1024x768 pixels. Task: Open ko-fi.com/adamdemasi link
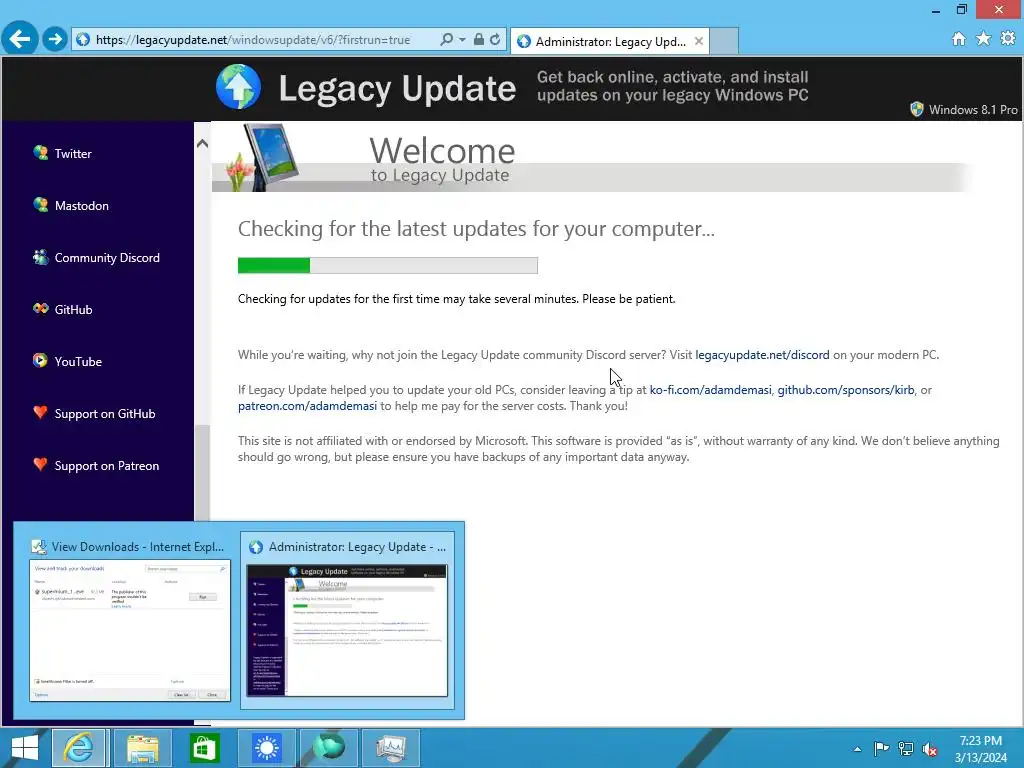pos(711,390)
